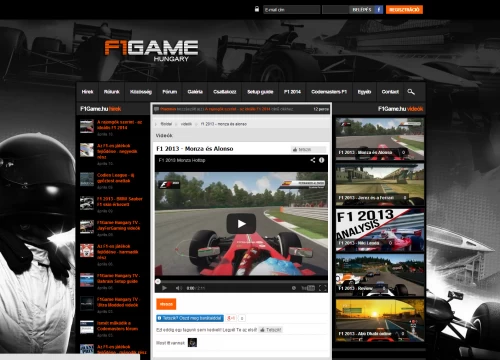500x360 pixels.
Task: Switch the video to fullscreen
Action: 322,288
